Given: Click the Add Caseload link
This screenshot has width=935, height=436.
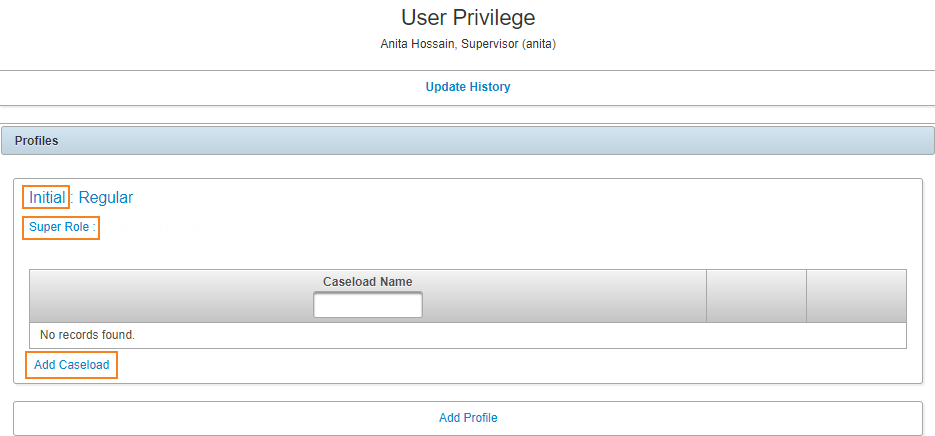Looking at the screenshot, I should tap(72, 365).
